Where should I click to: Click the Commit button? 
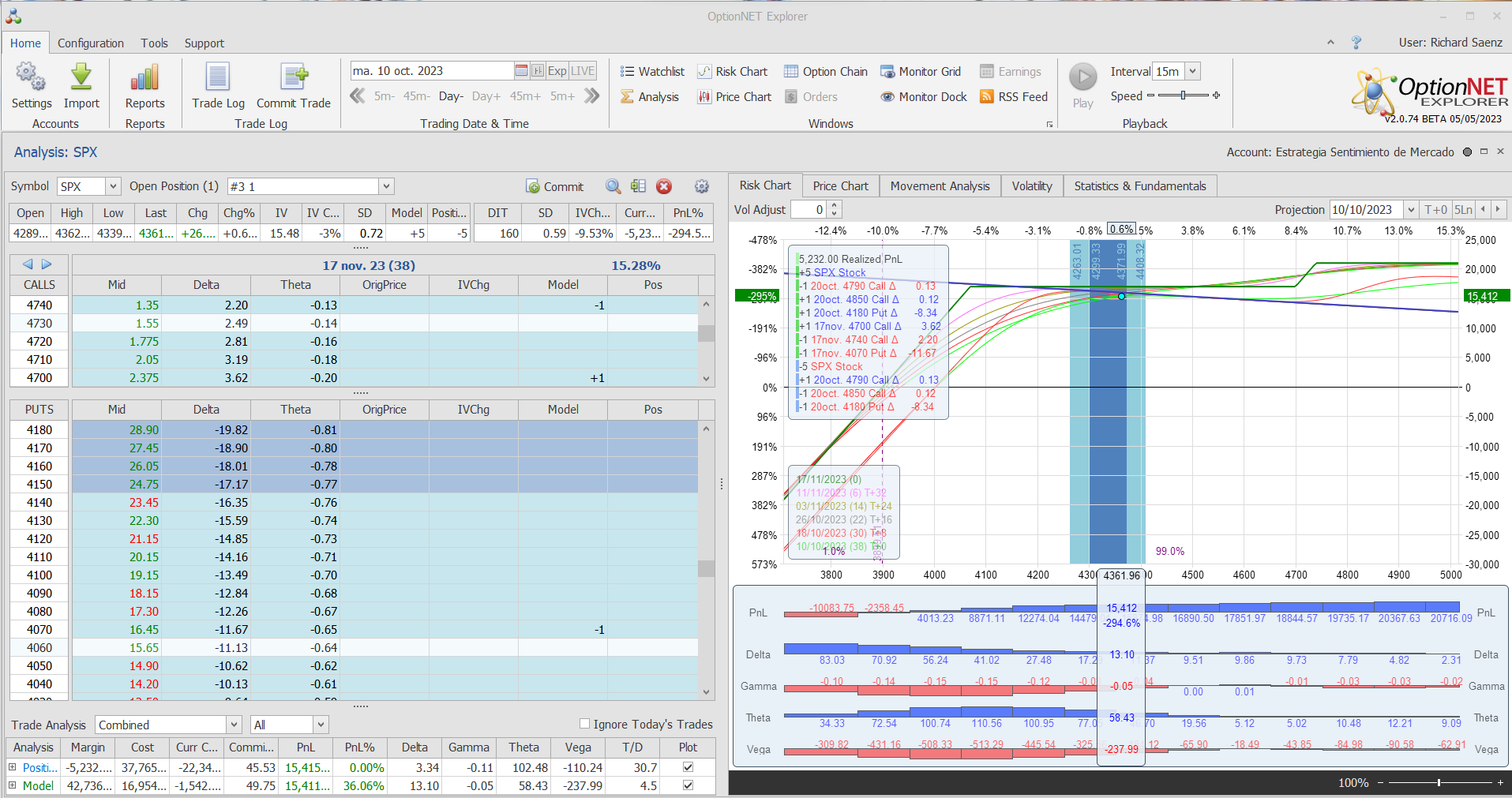click(555, 187)
